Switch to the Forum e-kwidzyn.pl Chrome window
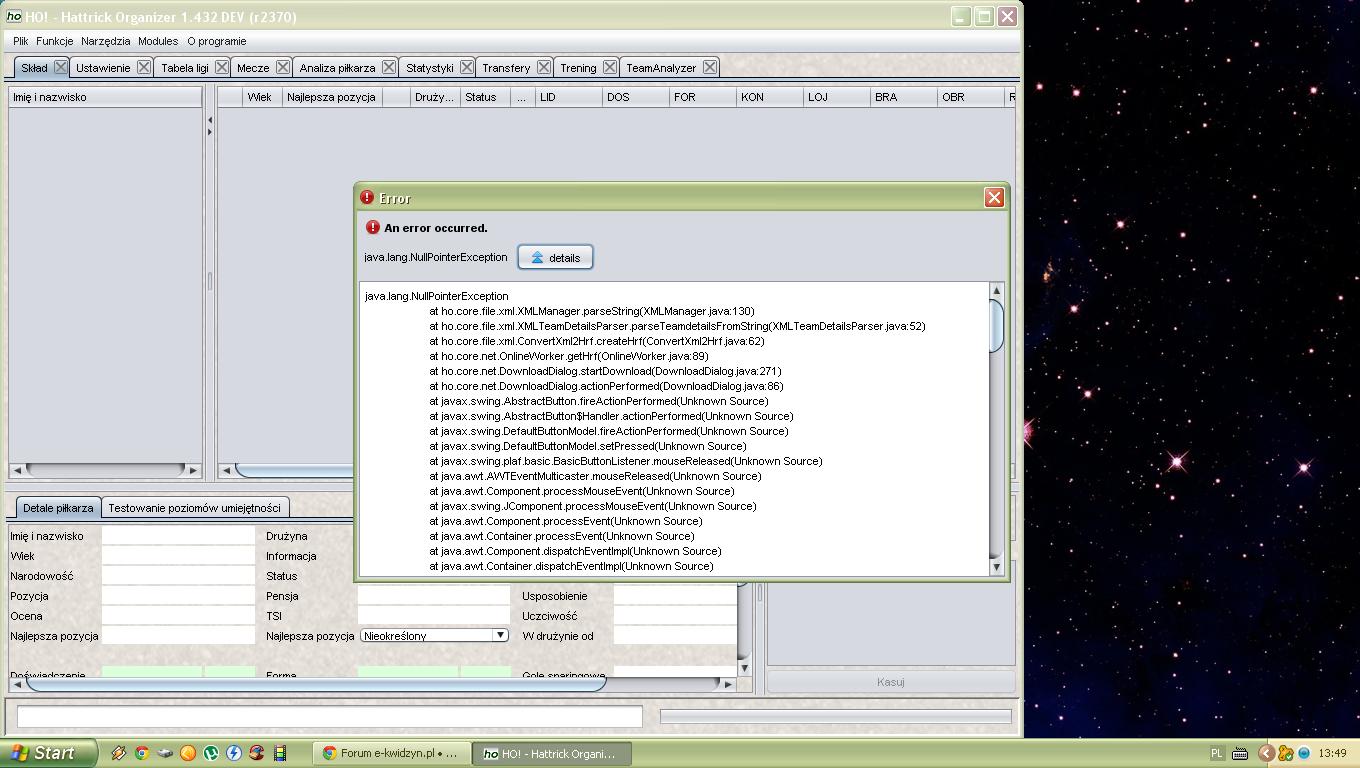The height and width of the screenshot is (768, 1360). pos(390,753)
